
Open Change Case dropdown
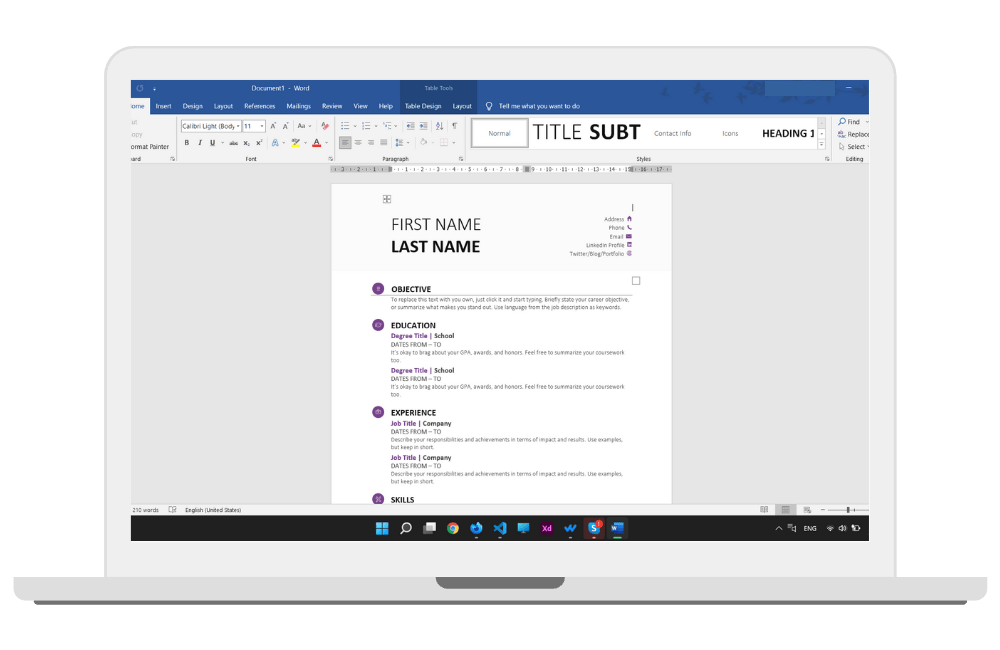point(304,126)
